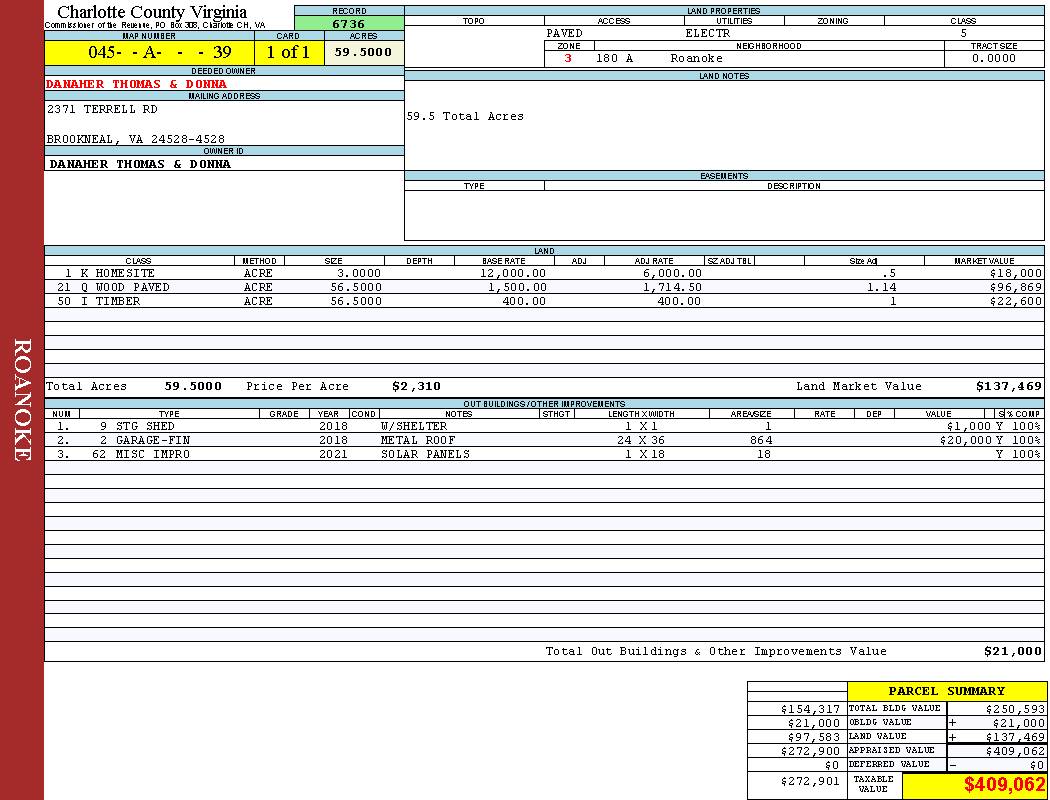Click the red taxable value $409,062

click(x=1004, y=785)
